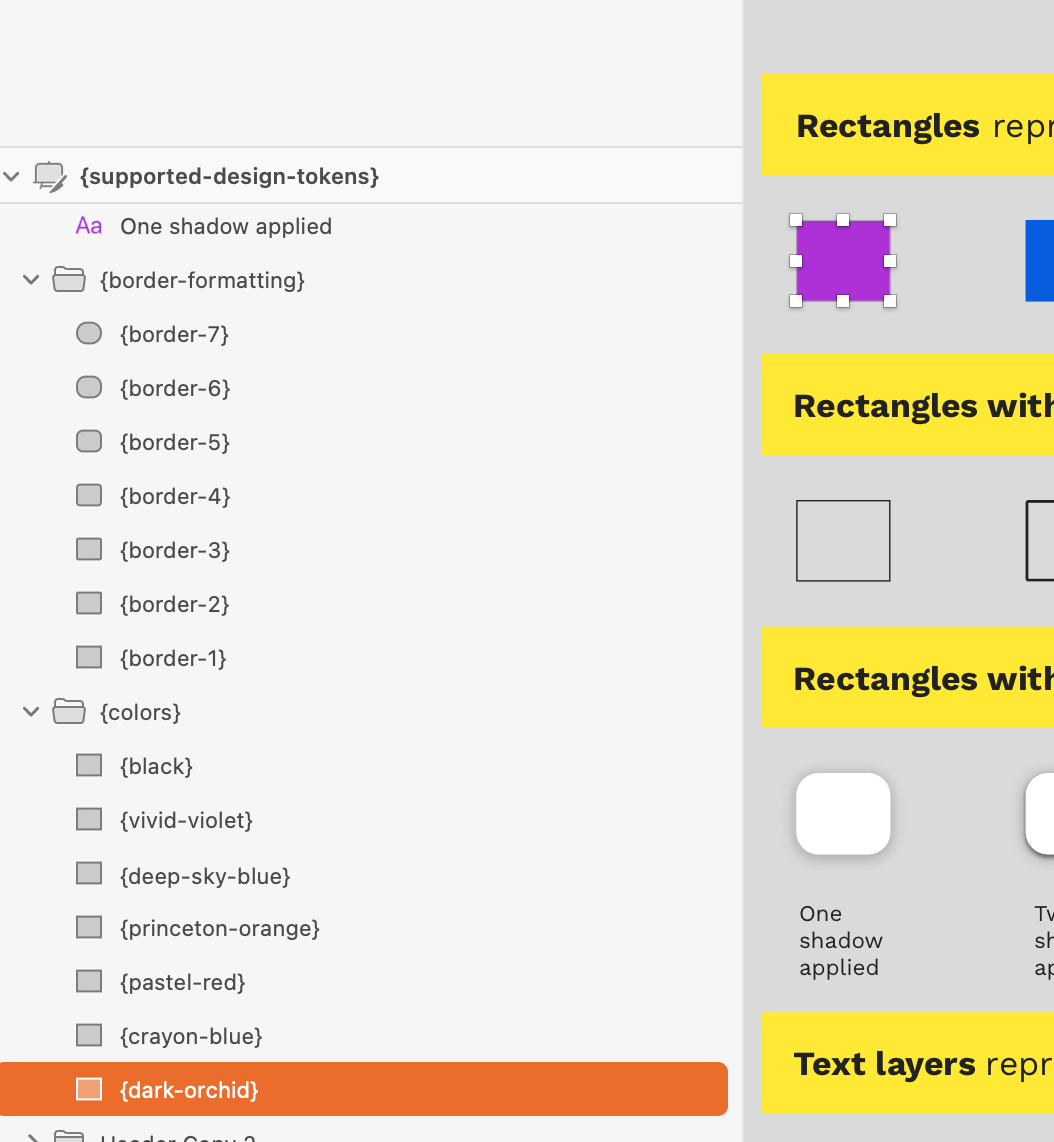Click the folder icon of {border-formatting} group

tap(69, 280)
